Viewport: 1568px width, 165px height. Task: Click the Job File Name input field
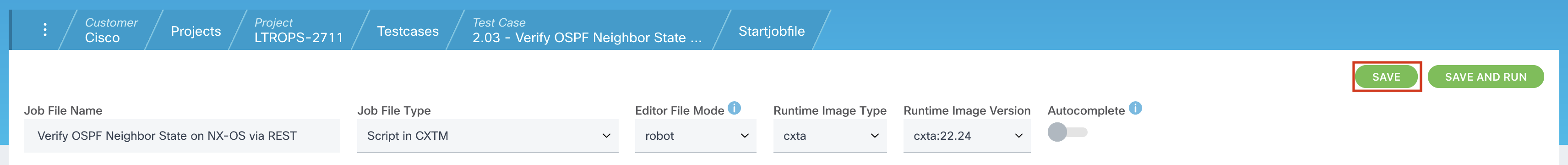[x=181, y=136]
